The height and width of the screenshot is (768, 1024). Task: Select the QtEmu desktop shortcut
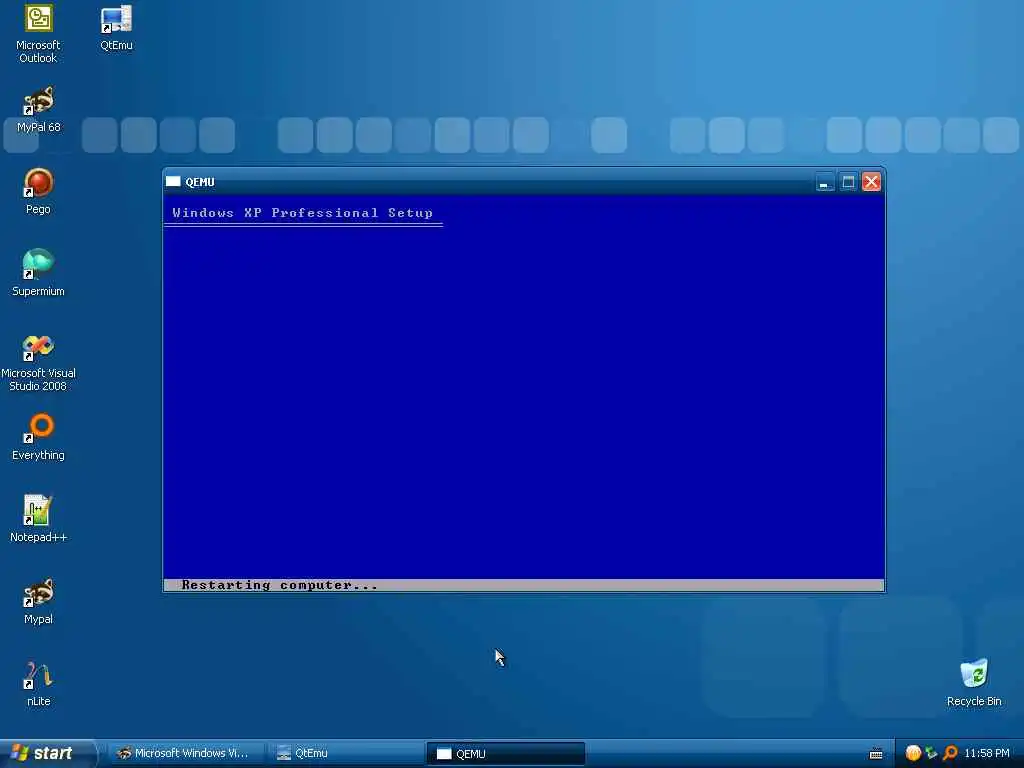(116, 28)
